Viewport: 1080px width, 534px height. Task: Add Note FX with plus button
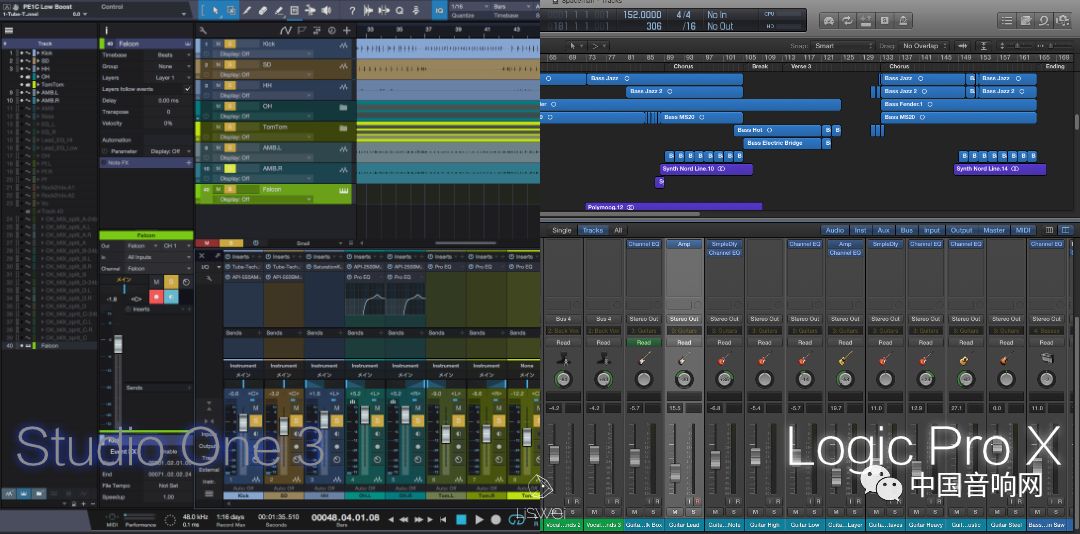[188, 163]
